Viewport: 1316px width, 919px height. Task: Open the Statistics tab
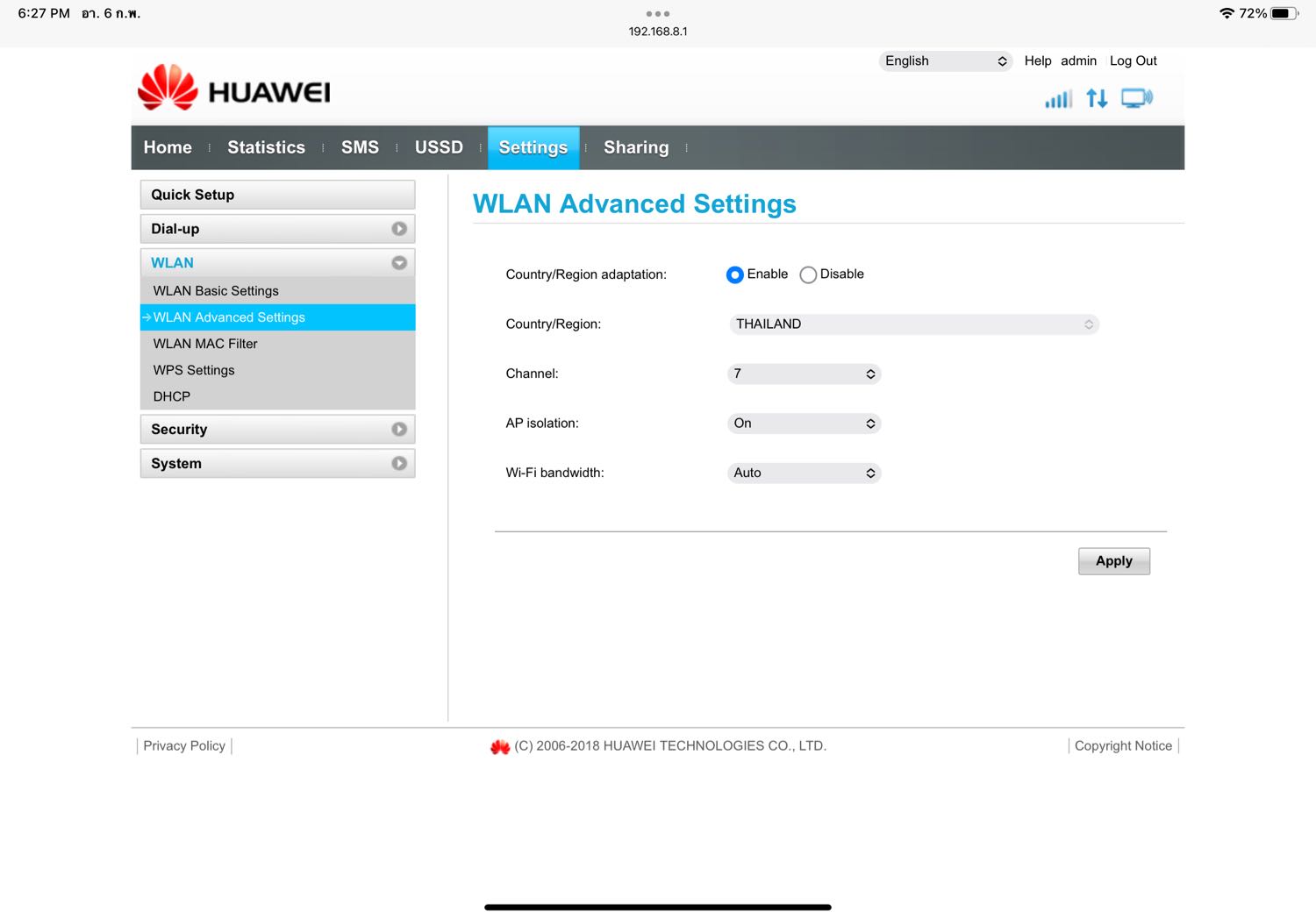point(267,147)
